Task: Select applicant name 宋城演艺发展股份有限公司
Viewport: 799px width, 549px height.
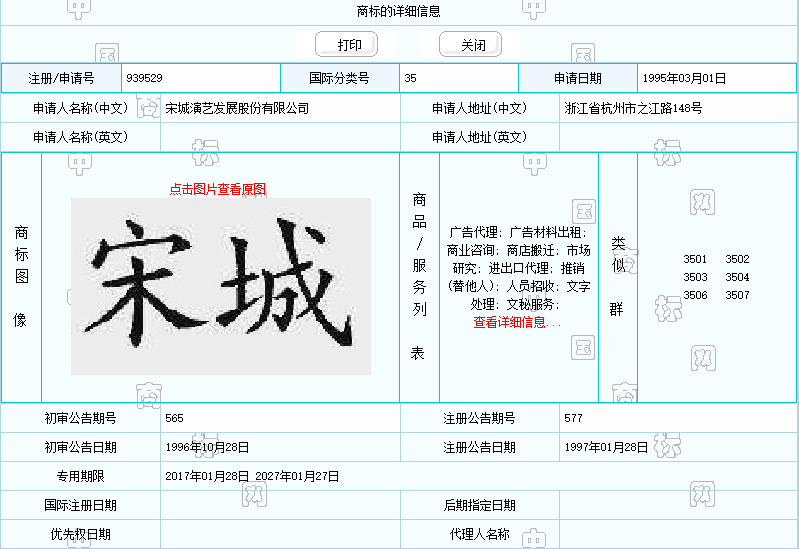Action: coord(237,108)
